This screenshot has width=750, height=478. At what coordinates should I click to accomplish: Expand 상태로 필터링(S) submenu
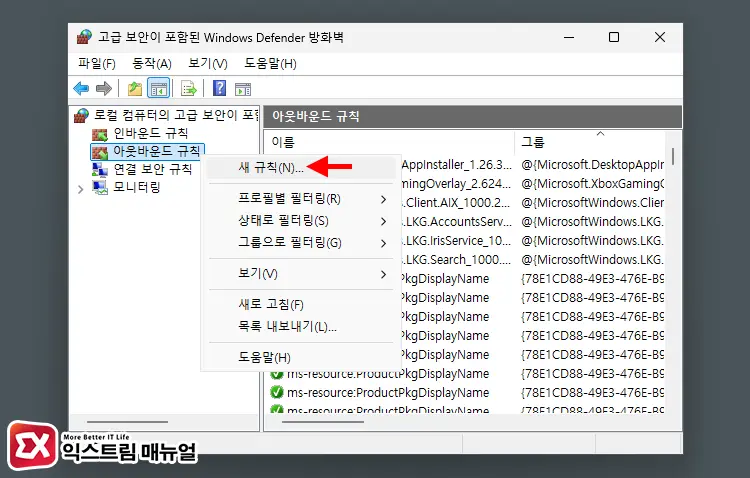click(x=301, y=221)
